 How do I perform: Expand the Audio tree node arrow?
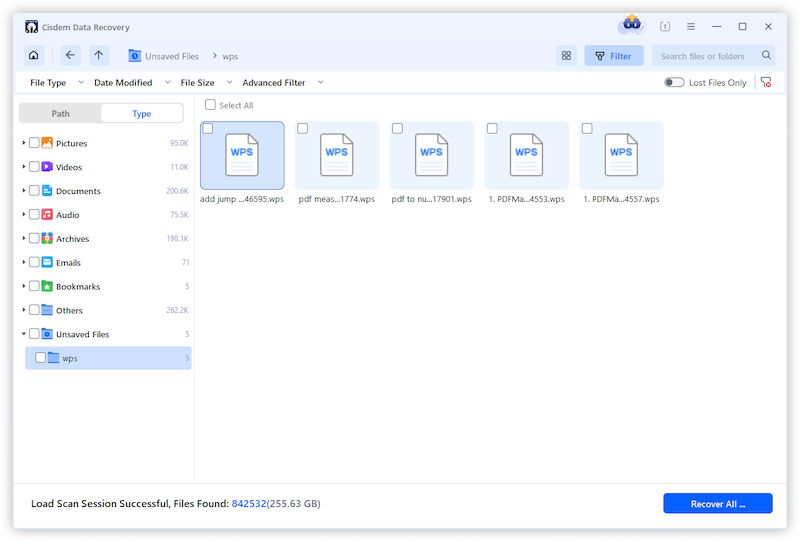pyautogui.click(x=23, y=214)
